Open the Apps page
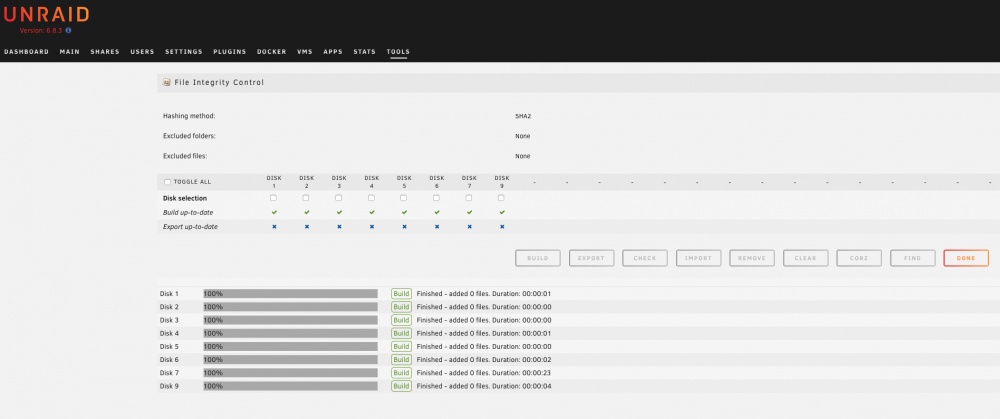The image size is (1000, 419). [x=333, y=52]
